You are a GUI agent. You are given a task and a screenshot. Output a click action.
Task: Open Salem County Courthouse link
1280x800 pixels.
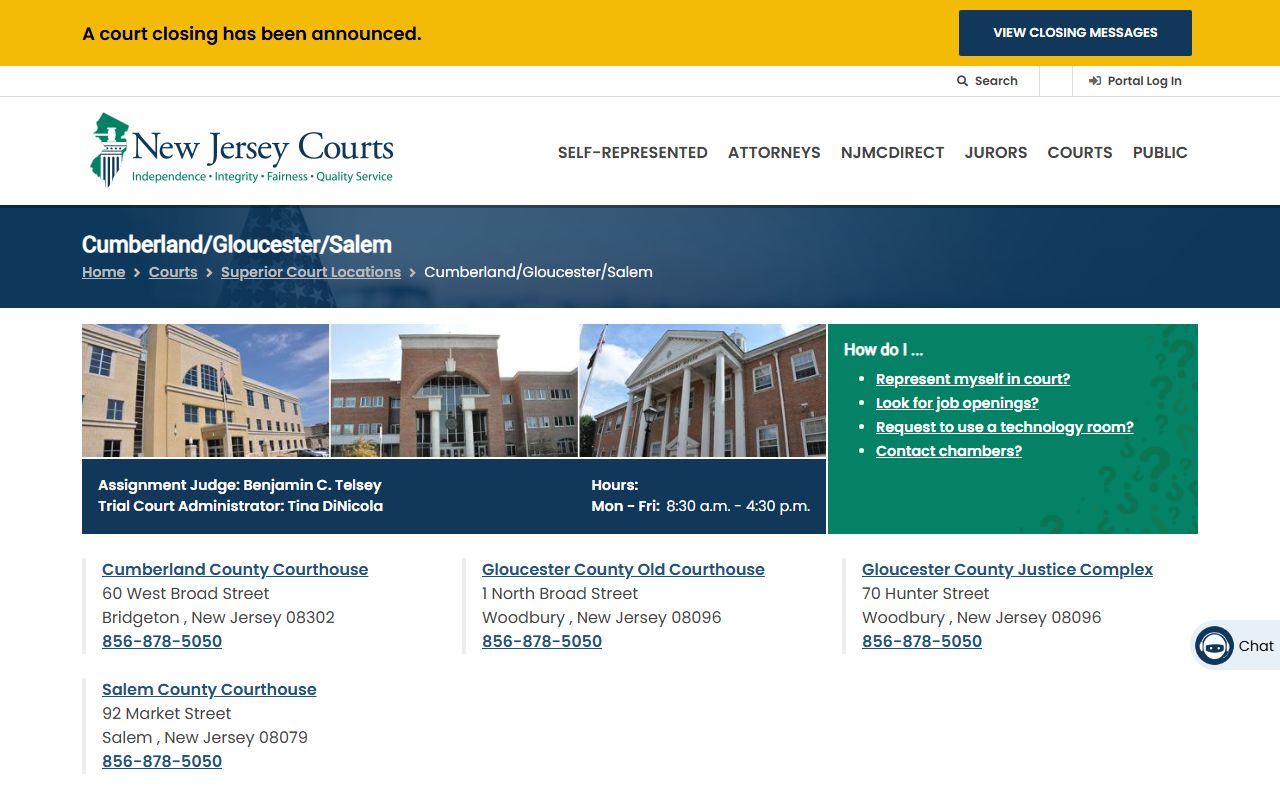[209, 689]
